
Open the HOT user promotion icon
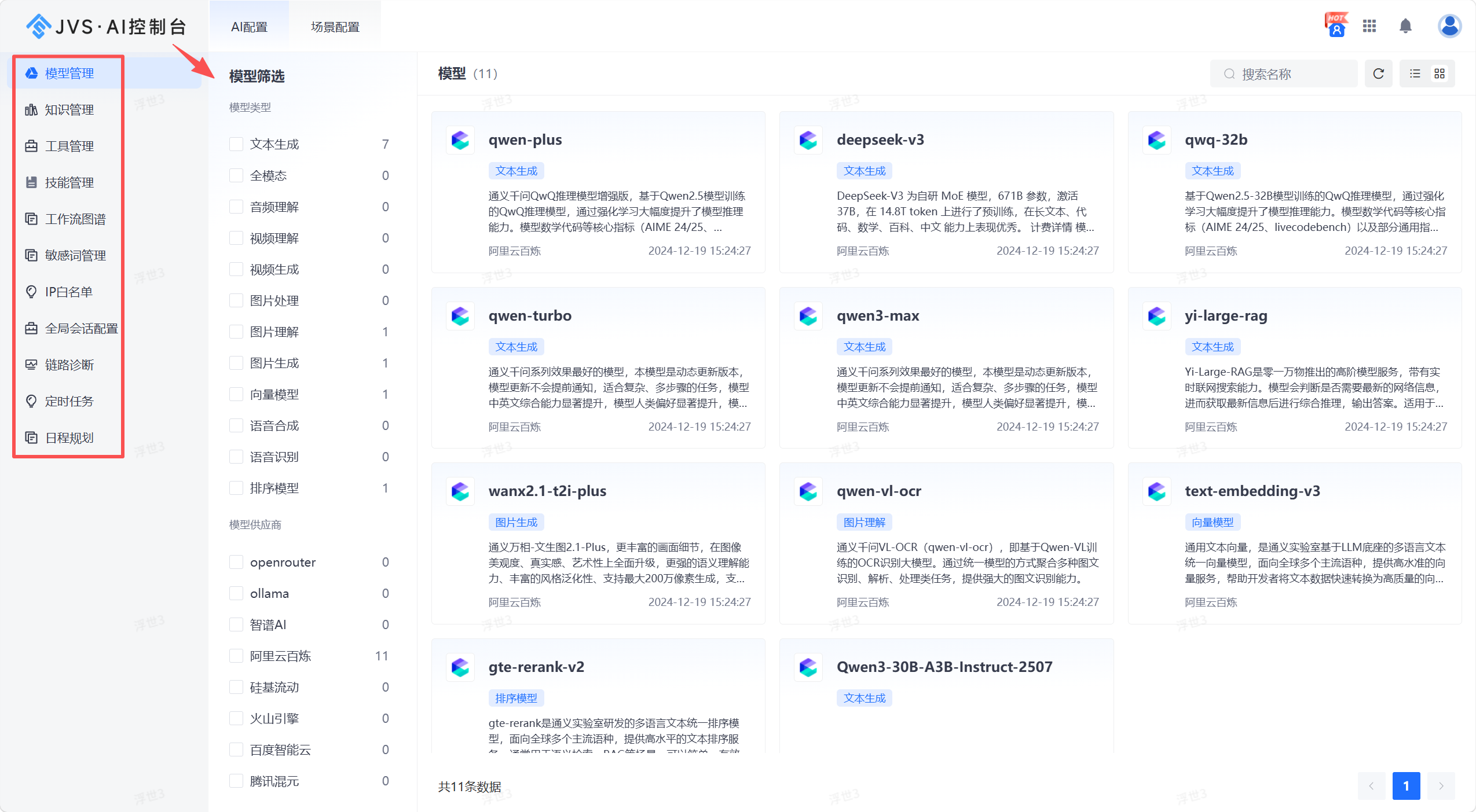coord(1336,25)
